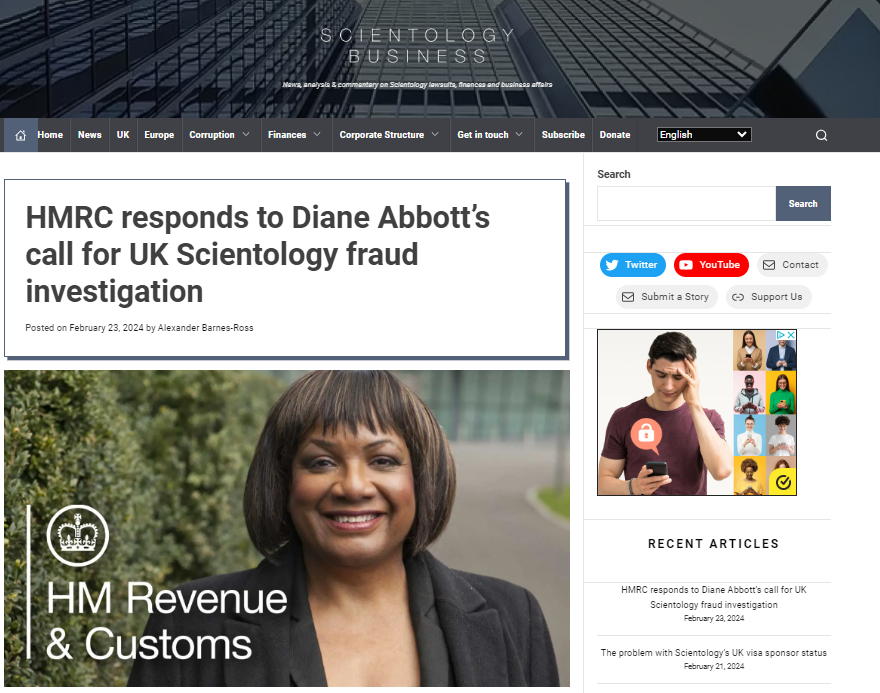Image resolution: width=880 pixels, height=693 pixels.
Task: Open the YouTube play icon button
Action: (x=686, y=265)
